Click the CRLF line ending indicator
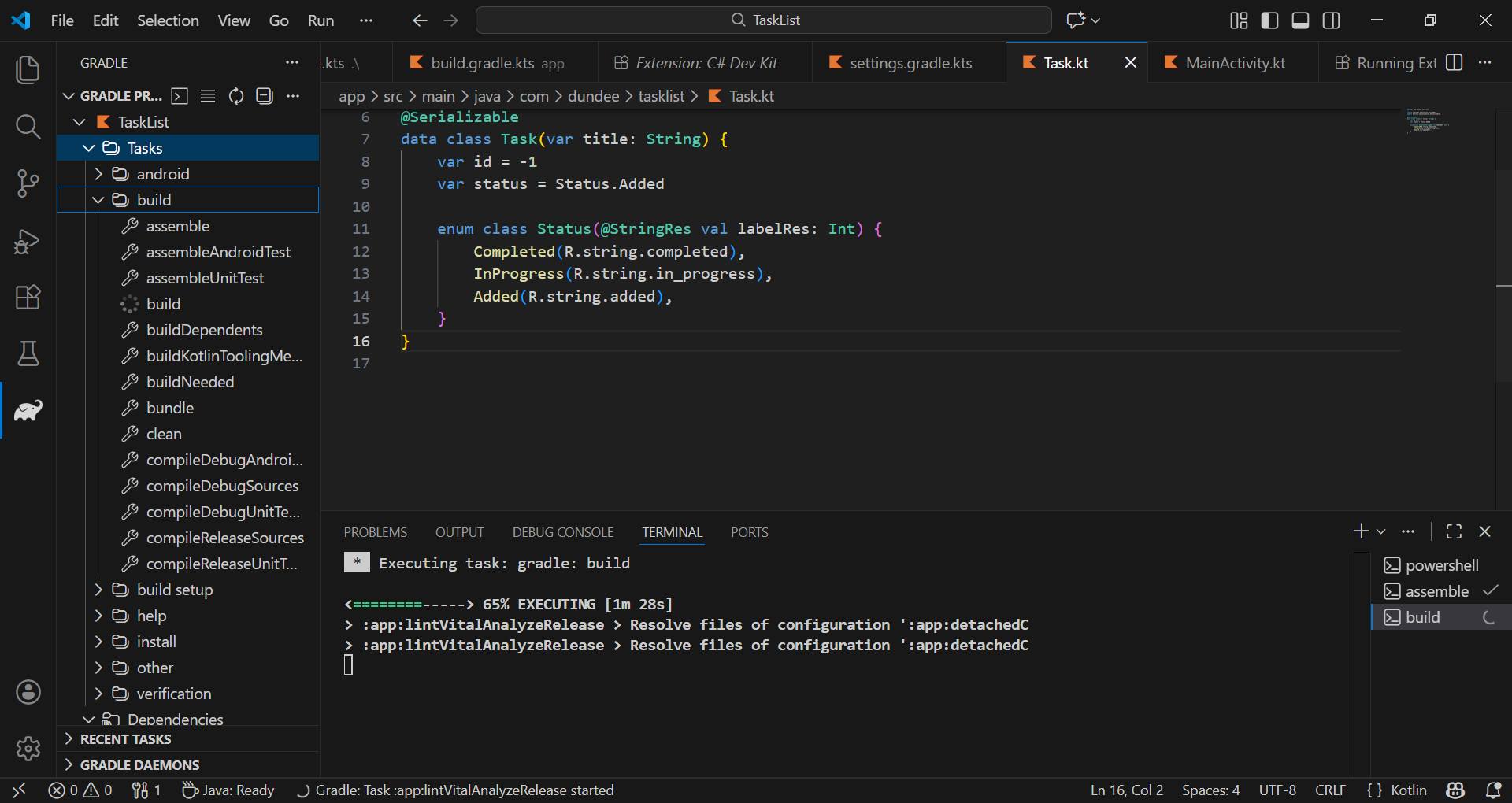The width and height of the screenshot is (1512, 803). click(x=1330, y=790)
